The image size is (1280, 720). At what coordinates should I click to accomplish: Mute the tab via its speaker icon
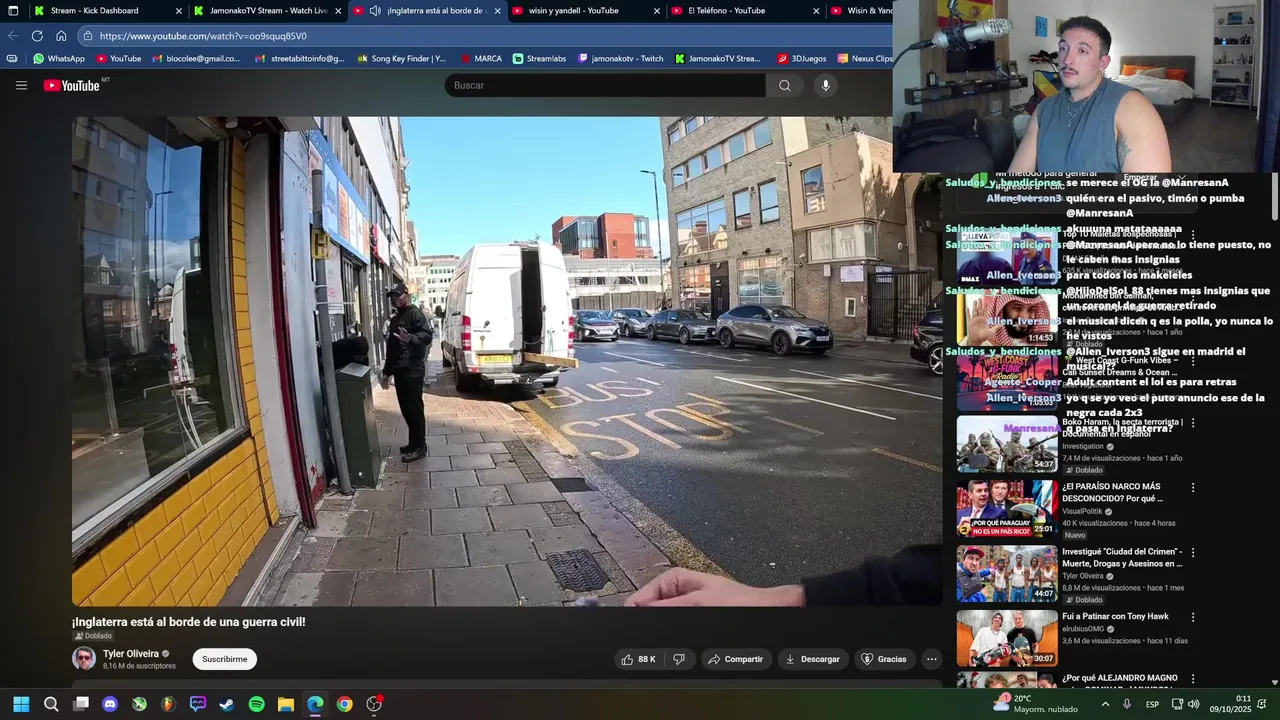pyautogui.click(x=374, y=11)
